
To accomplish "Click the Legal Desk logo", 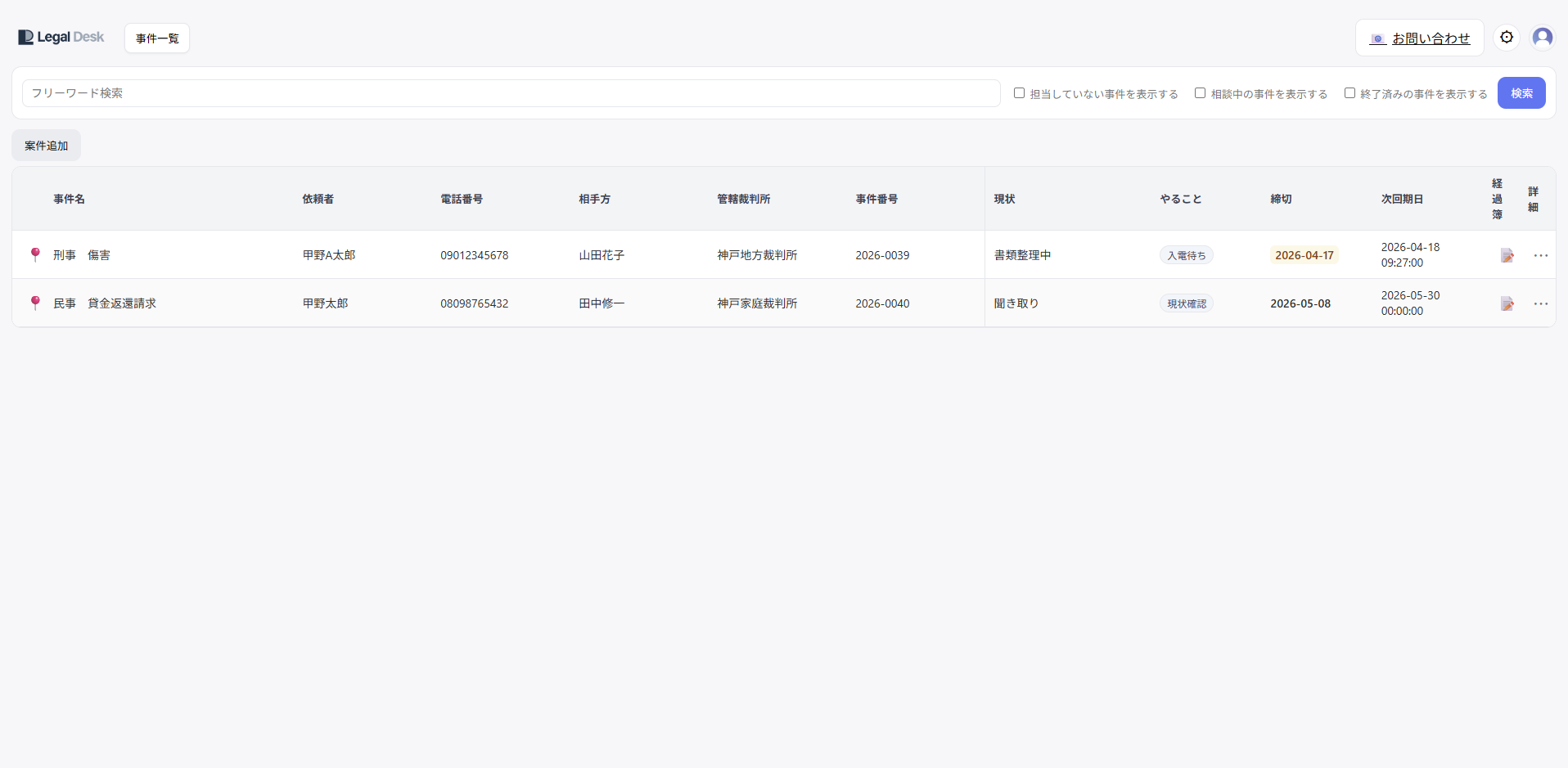I will (61, 38).
